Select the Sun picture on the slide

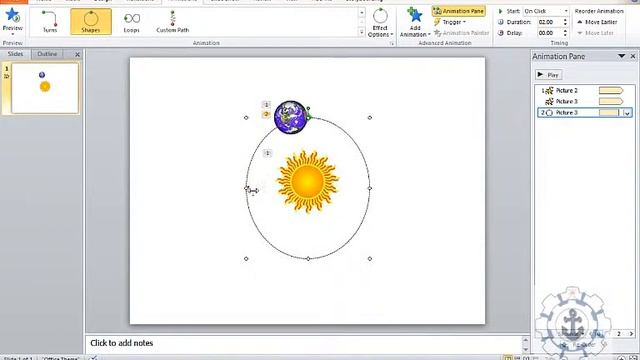[x=307, y=181]
